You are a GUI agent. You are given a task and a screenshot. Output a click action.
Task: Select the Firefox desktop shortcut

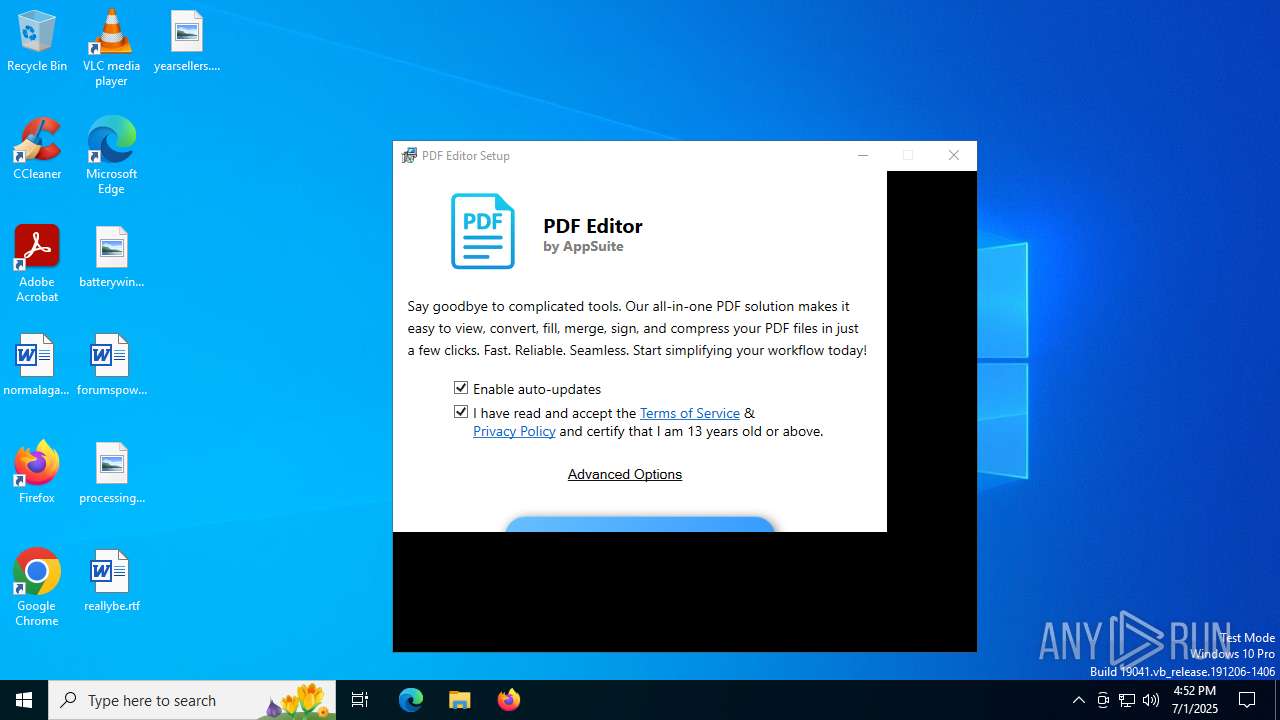pos(37,473)
